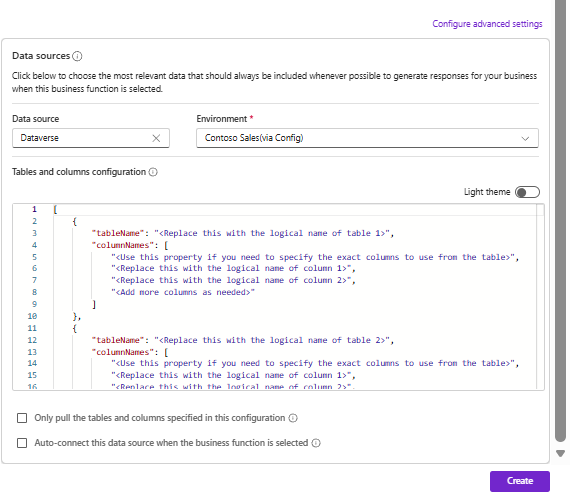Click line 14 "<Use this property" text
Viewport: 582px width, 497px height.
(x=315, y=363)
